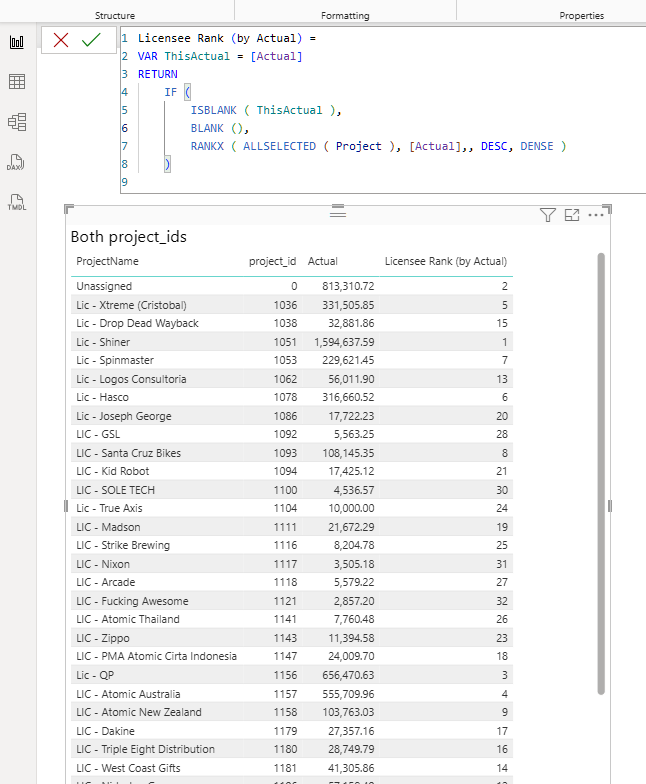The height and width of the screenshot is (784, 646).
Task: Select 'LIC - PMA Atomic Cirta Indonesia' cell
Action: (156, 656)
